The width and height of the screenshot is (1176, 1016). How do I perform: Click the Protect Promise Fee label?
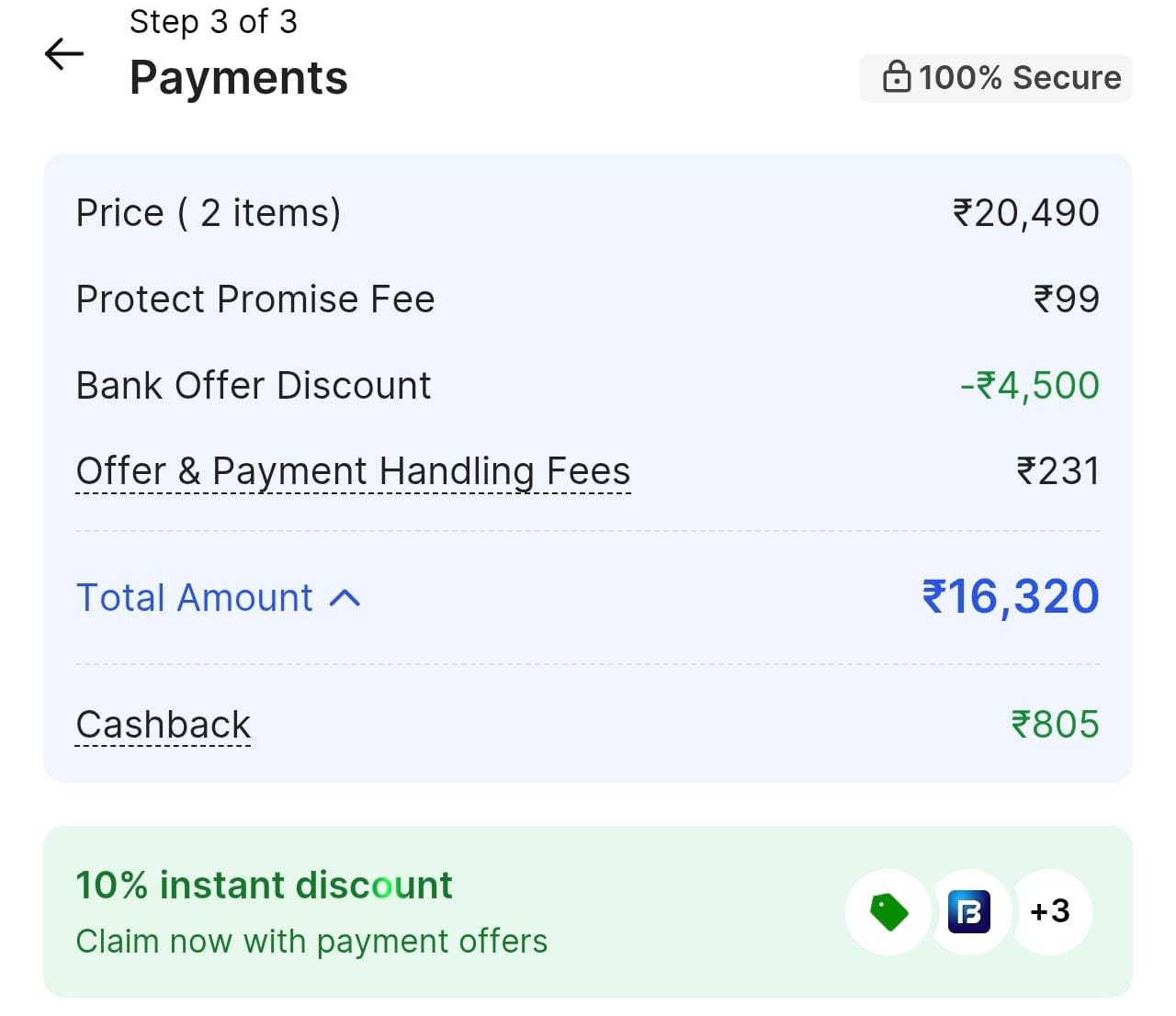pyautogui.click(x=255, y=299)
